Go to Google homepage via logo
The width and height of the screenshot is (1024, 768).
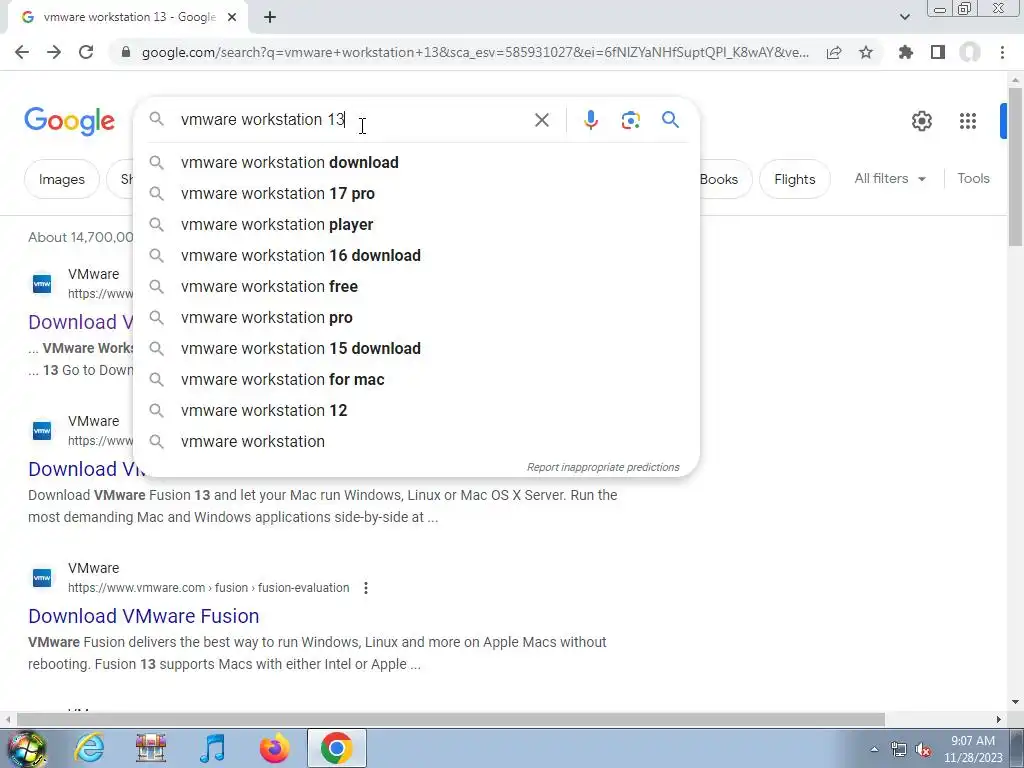[69, 121]
